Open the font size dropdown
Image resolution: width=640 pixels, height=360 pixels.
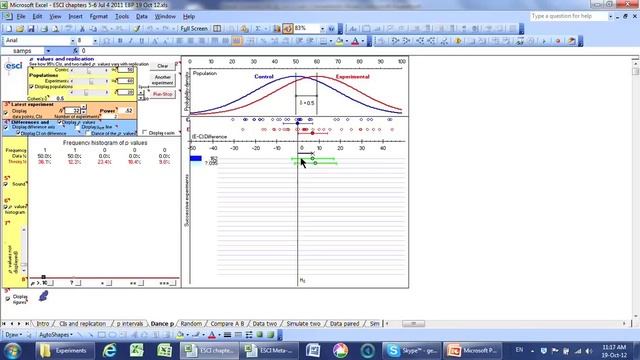[95, 41]
